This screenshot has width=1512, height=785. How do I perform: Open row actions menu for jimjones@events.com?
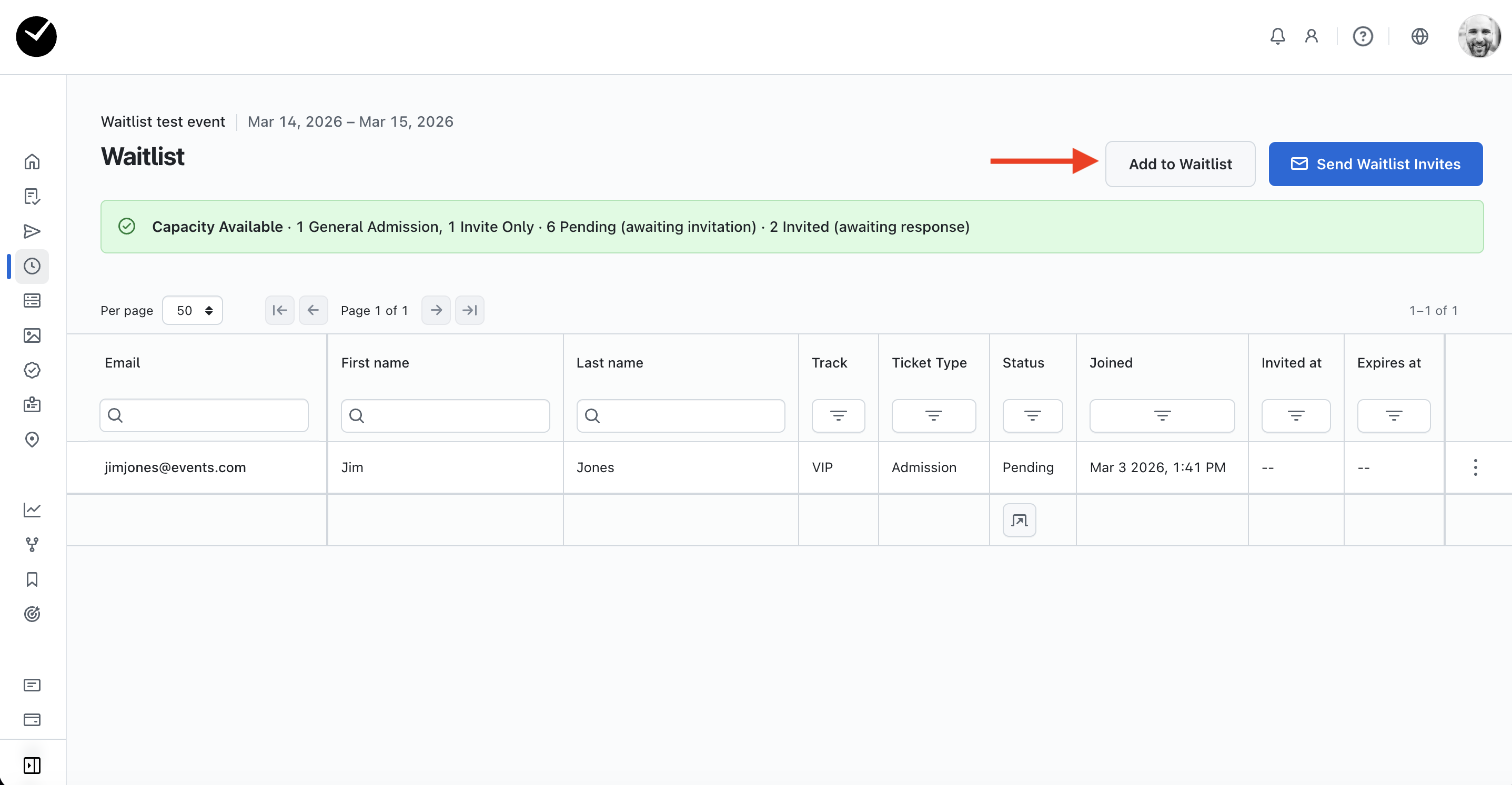pos(1475,467)
